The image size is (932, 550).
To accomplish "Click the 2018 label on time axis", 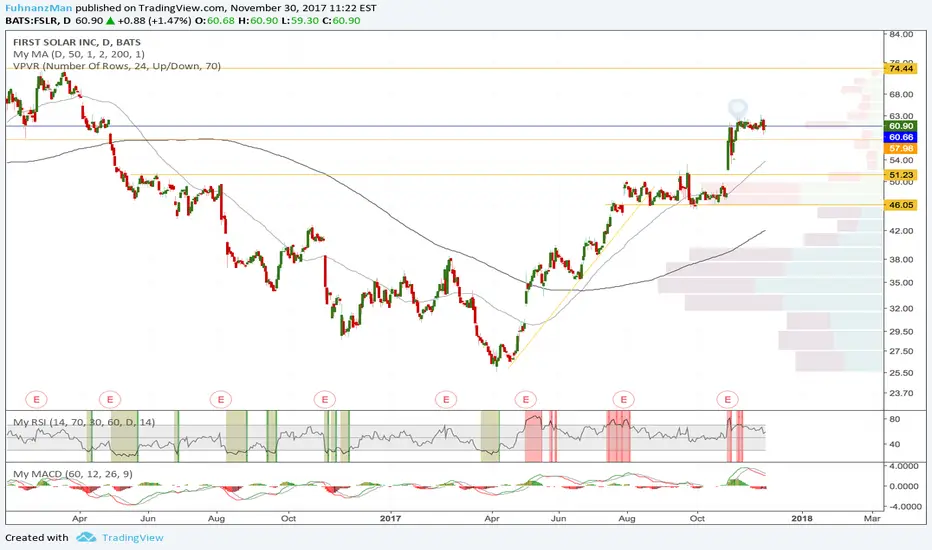I will pos(802,518).
